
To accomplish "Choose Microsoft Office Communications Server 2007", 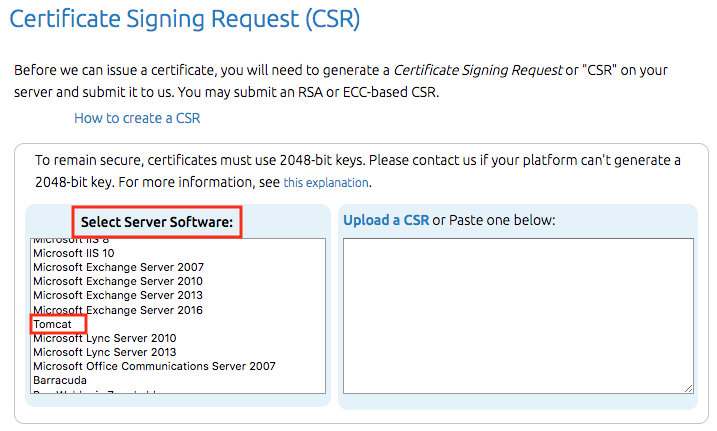I will (x=154, y=366).
